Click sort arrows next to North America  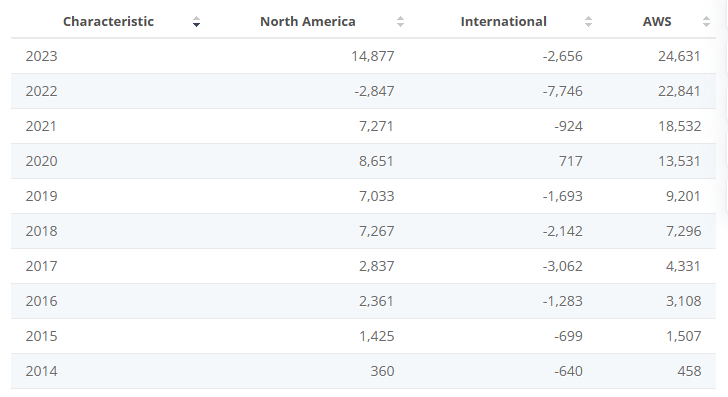point(400,22)
